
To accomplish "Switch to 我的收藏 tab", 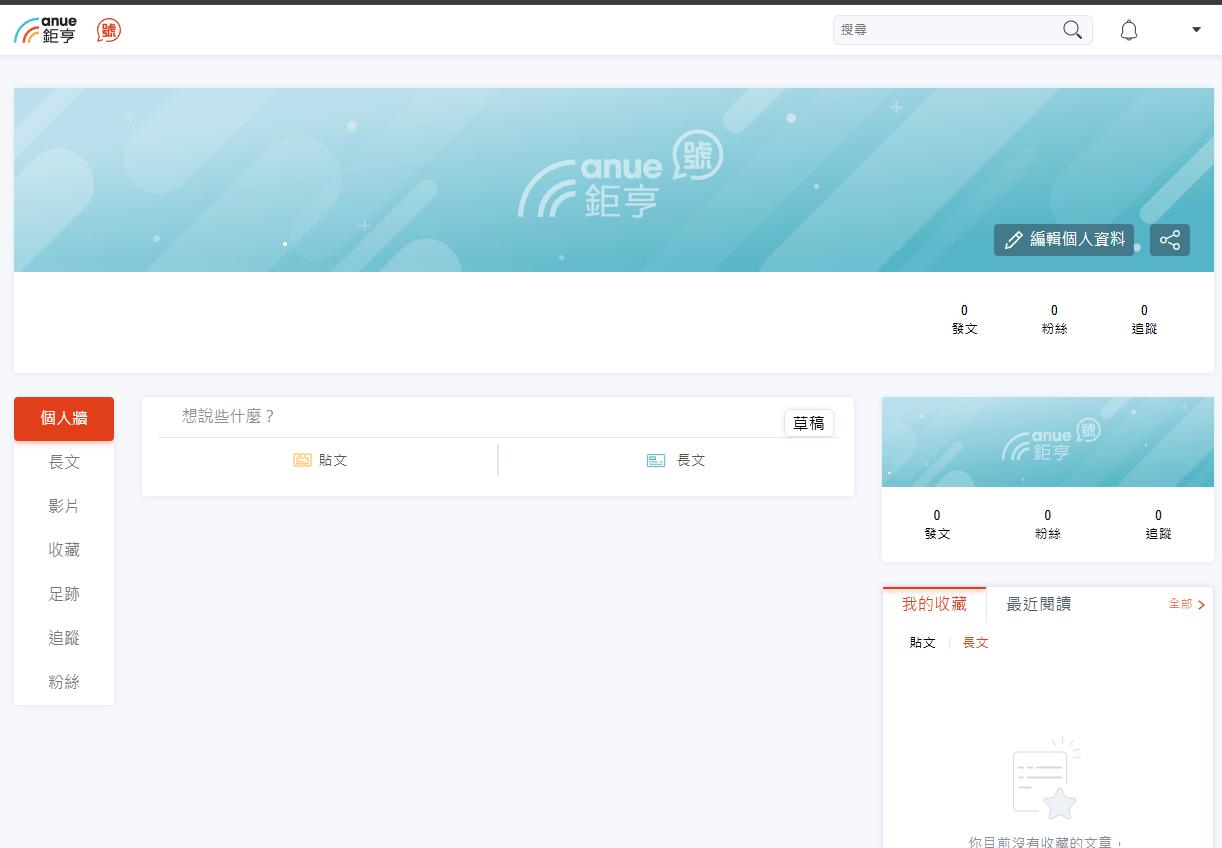I will point(934,604).
